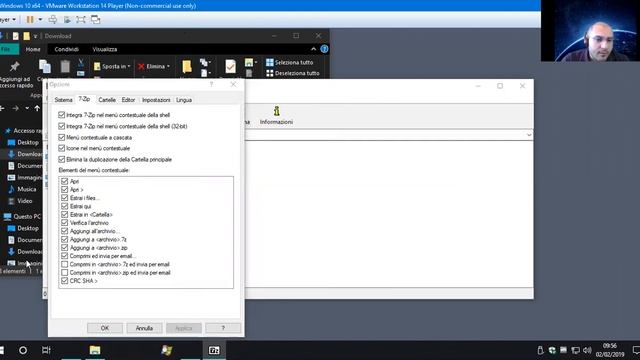The height and width of the screenshot is (360, 640).
Task: Click the Paste clipboard icon in ribbon
Action: pos(65,66)
